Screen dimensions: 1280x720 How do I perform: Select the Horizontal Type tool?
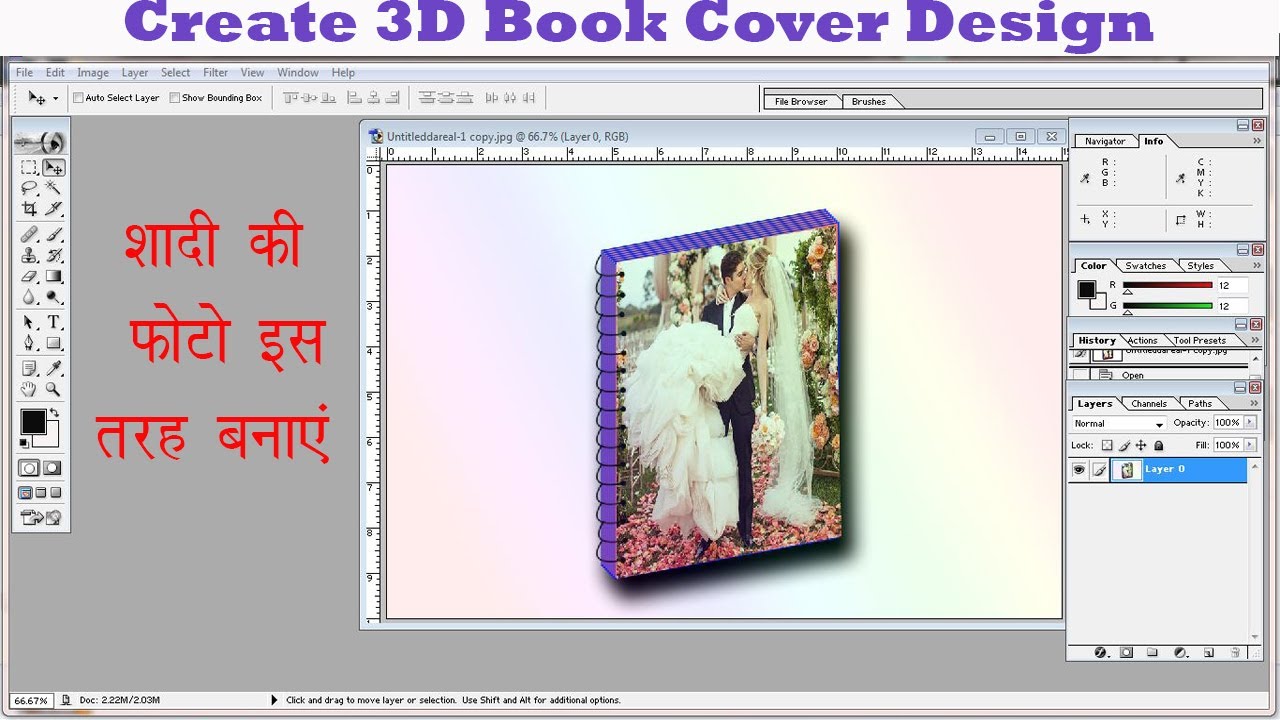pos(54,322)
